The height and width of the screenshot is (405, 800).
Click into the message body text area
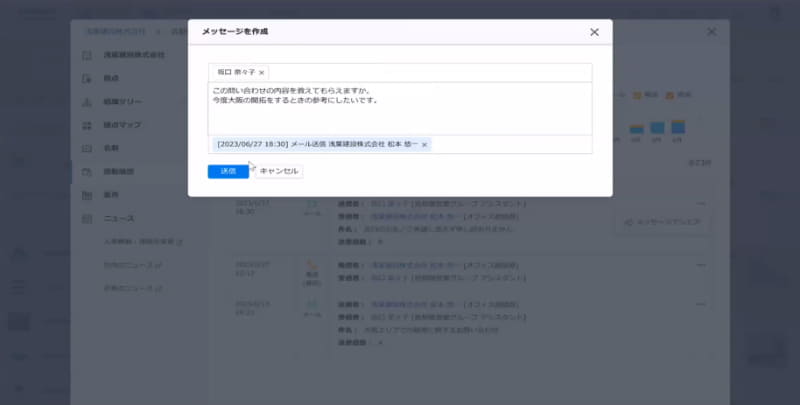point(400,108)
